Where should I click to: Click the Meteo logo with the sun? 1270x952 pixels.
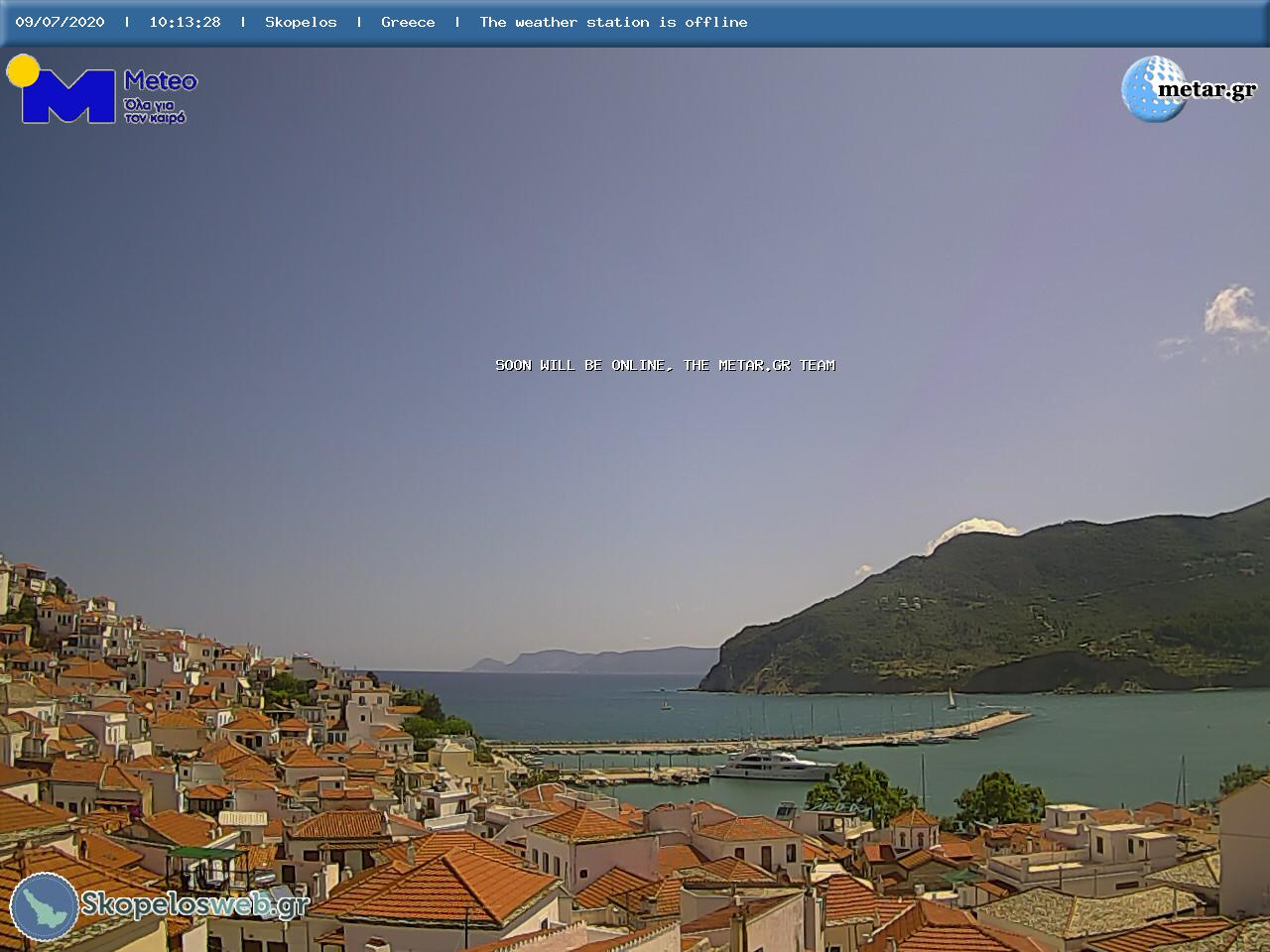[101, 90]
